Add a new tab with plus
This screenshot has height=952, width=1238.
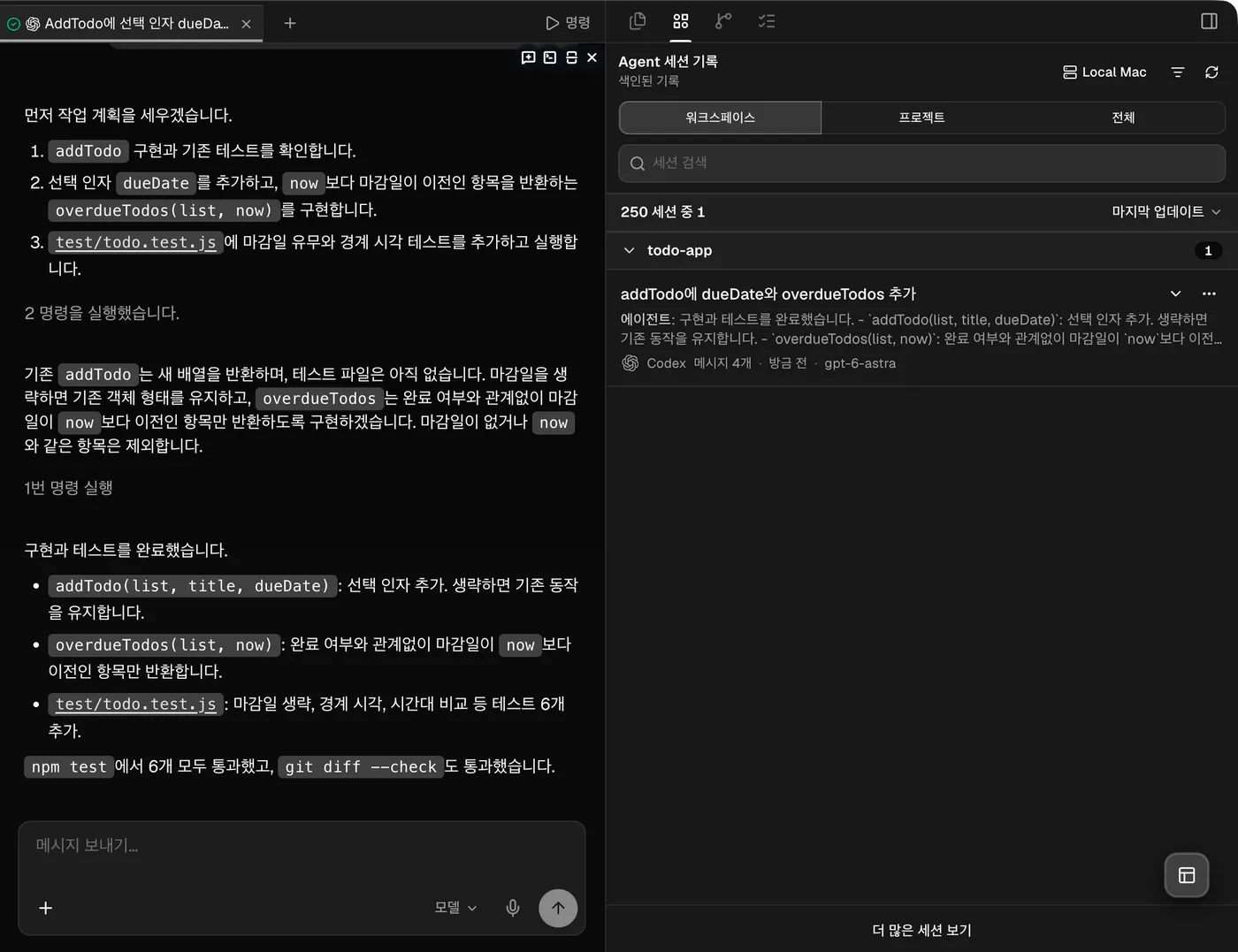click(x=289, y=23)
